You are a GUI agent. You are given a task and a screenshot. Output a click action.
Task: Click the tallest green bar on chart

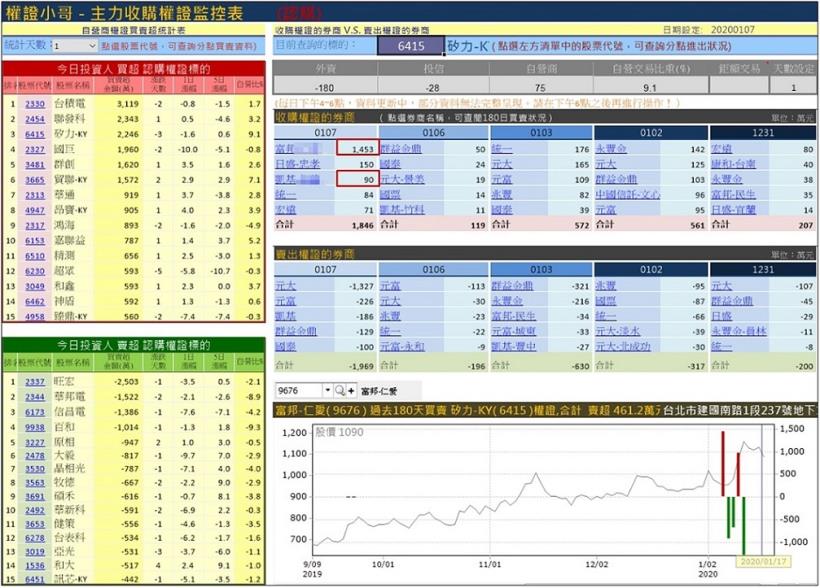click(x=744, y=525)
